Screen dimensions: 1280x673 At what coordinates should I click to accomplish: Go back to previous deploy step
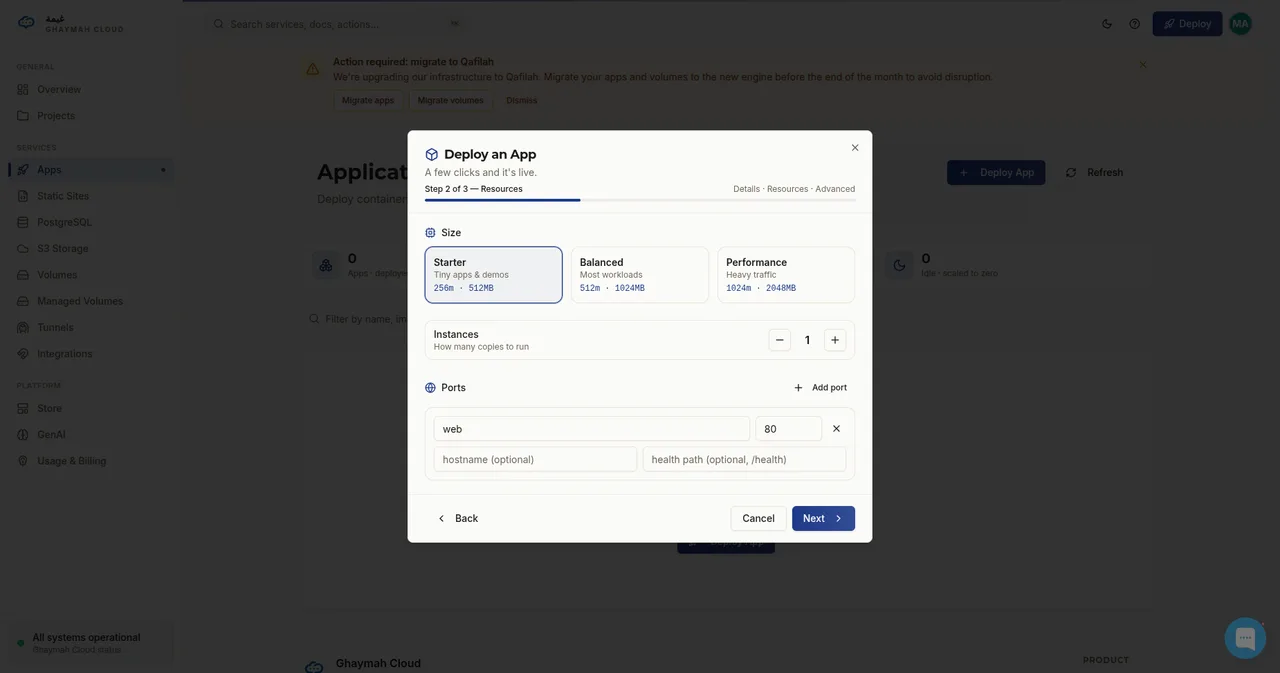point(457,518)
